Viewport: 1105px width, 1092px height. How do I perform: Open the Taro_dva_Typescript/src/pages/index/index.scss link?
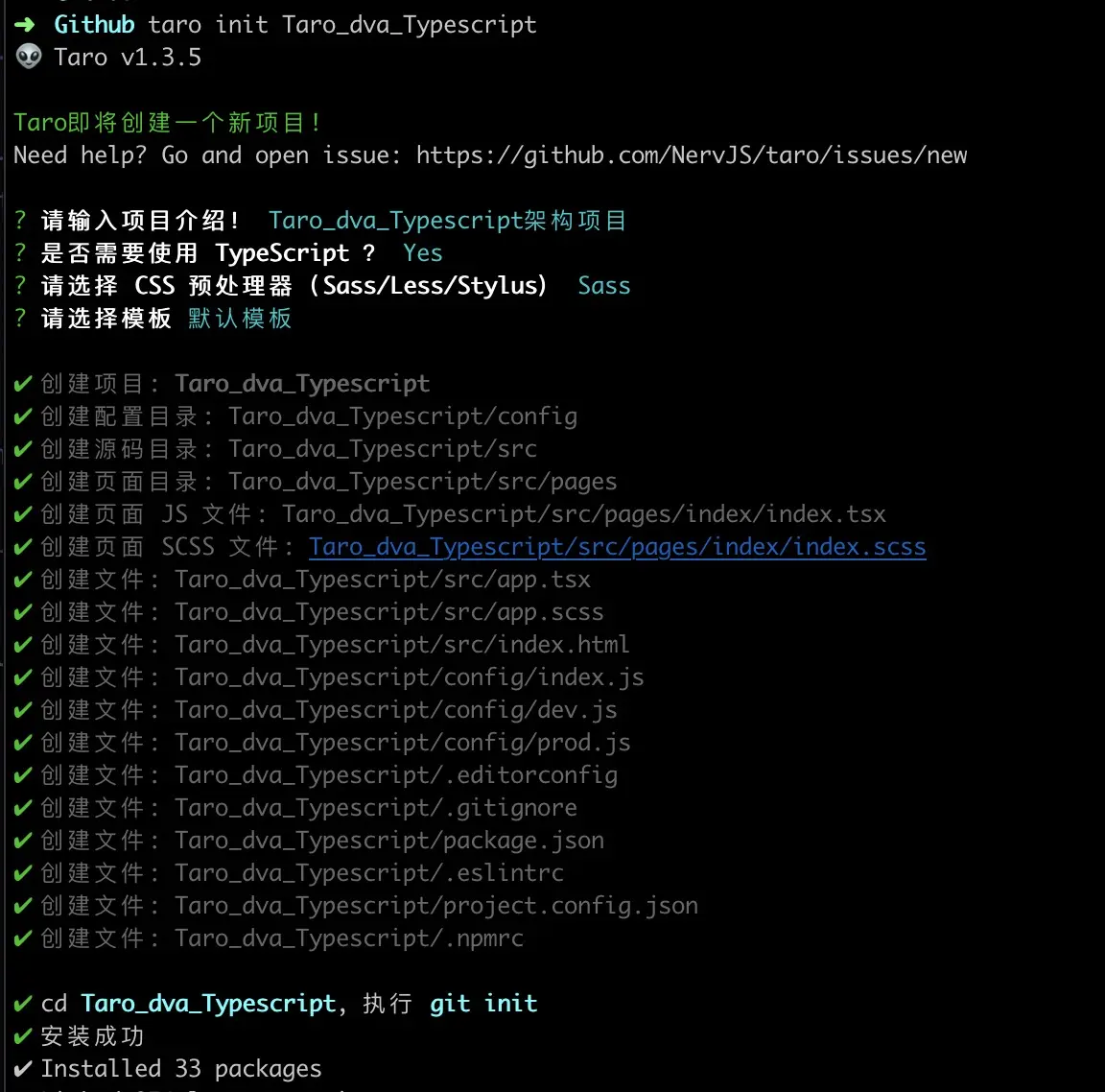(x=618, y=547)
